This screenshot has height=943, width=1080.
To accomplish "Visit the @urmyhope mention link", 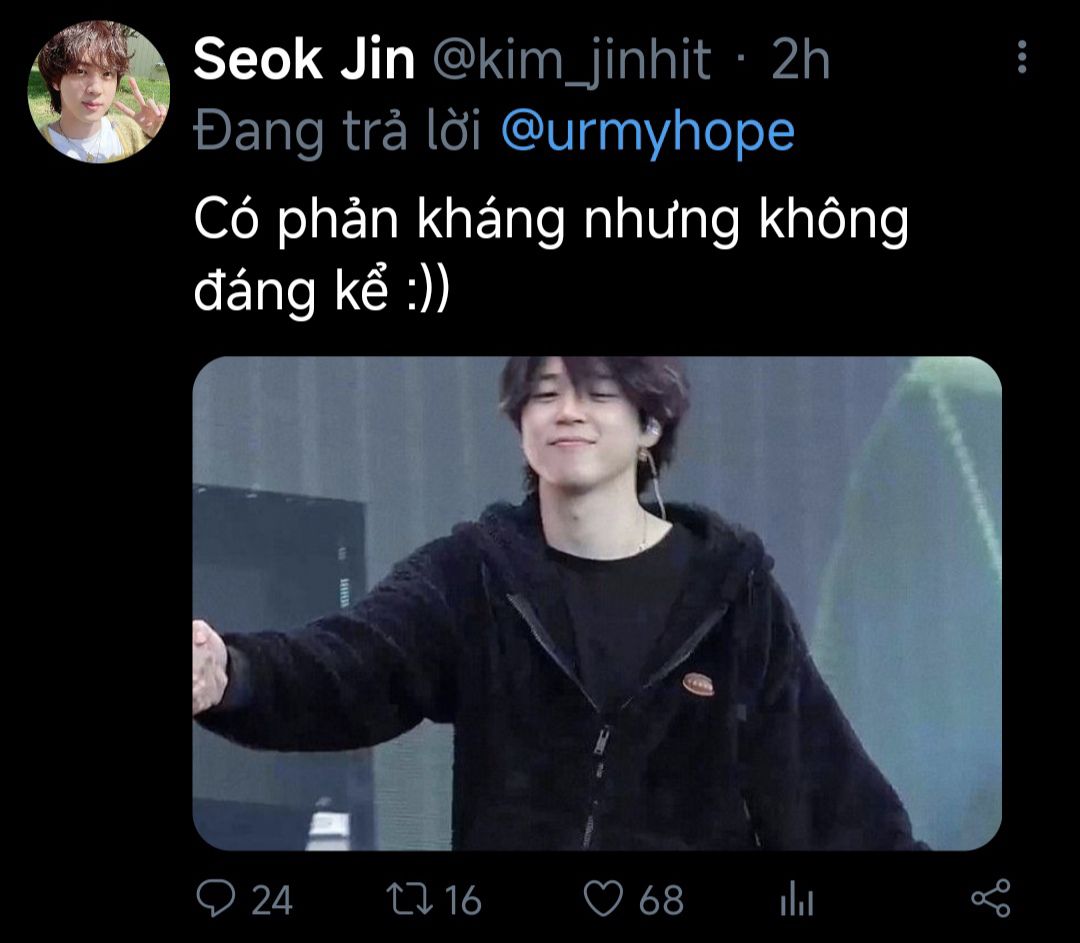I will coord(647,131).
